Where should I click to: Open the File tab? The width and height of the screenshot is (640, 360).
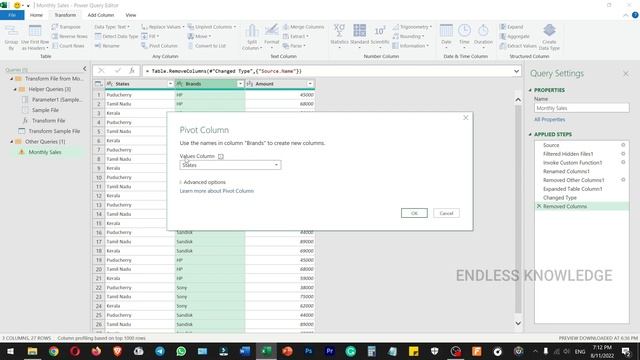12,15
